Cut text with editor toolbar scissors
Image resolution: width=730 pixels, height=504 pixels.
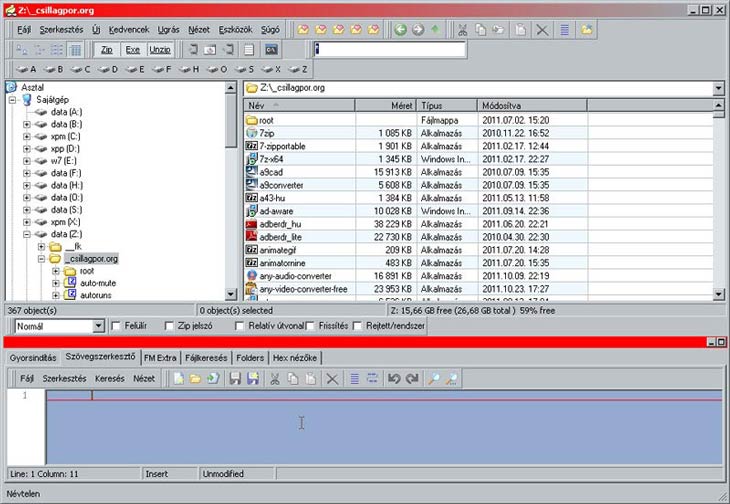275,378
